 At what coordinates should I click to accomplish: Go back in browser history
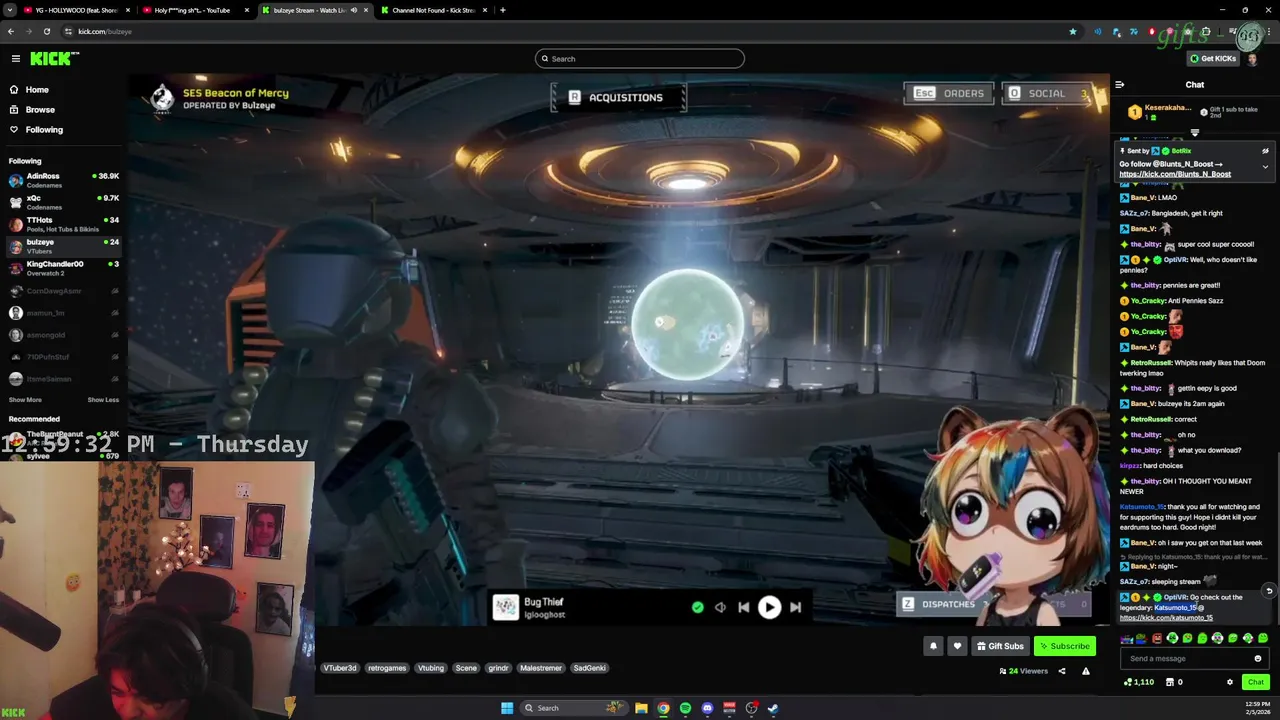(11, 31)
